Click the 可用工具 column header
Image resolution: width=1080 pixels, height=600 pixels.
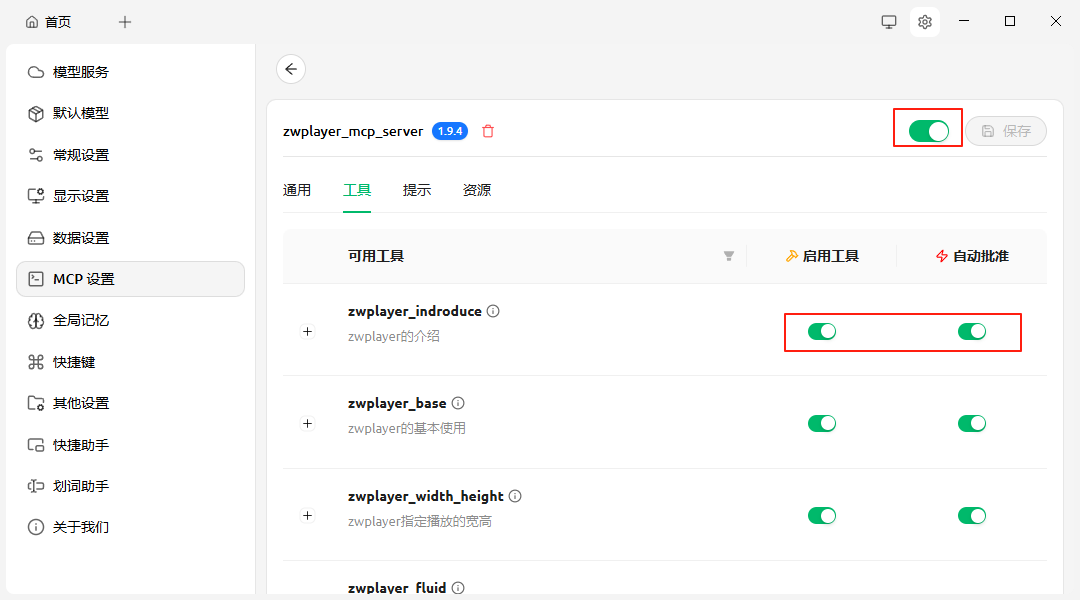[x=376, y=256]
